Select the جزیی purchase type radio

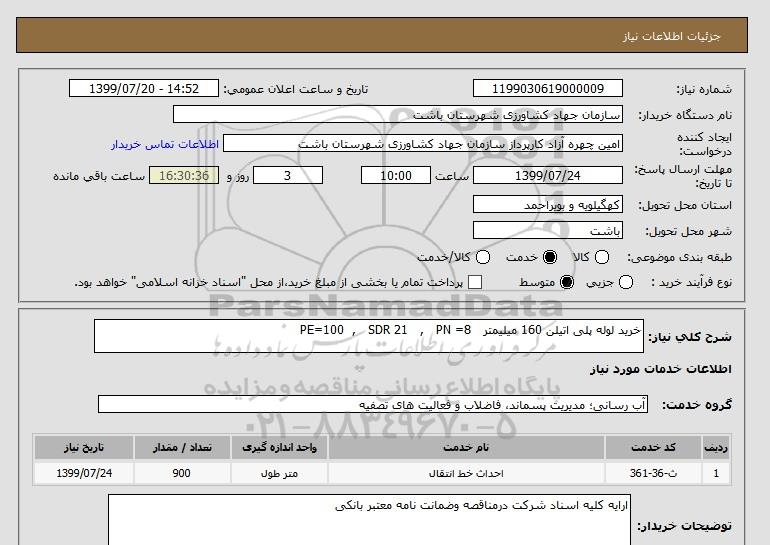pyautogui.click(x=626, y=283)
